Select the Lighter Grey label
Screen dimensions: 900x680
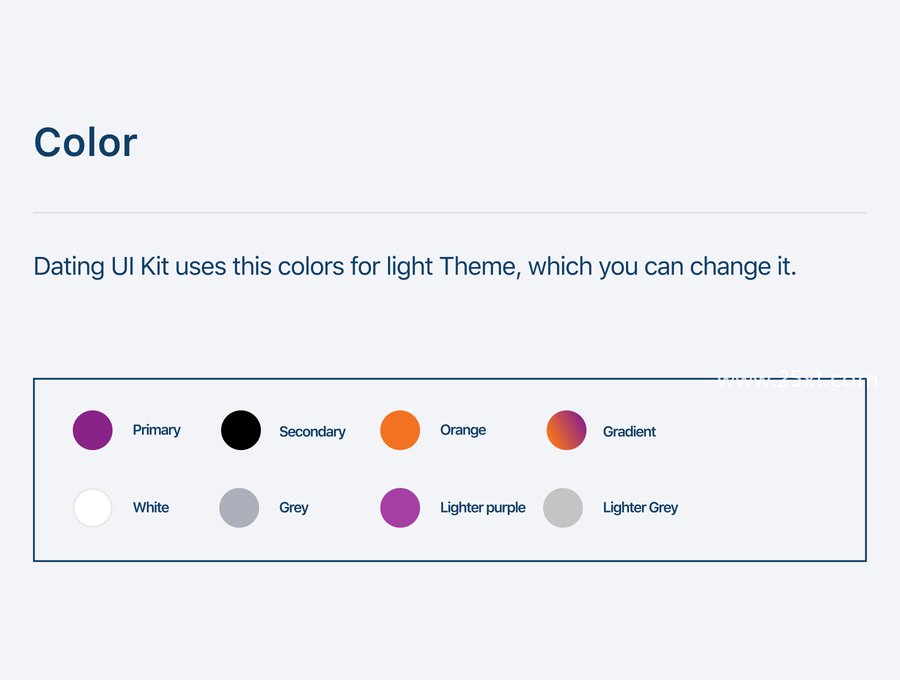click(641, 508)
